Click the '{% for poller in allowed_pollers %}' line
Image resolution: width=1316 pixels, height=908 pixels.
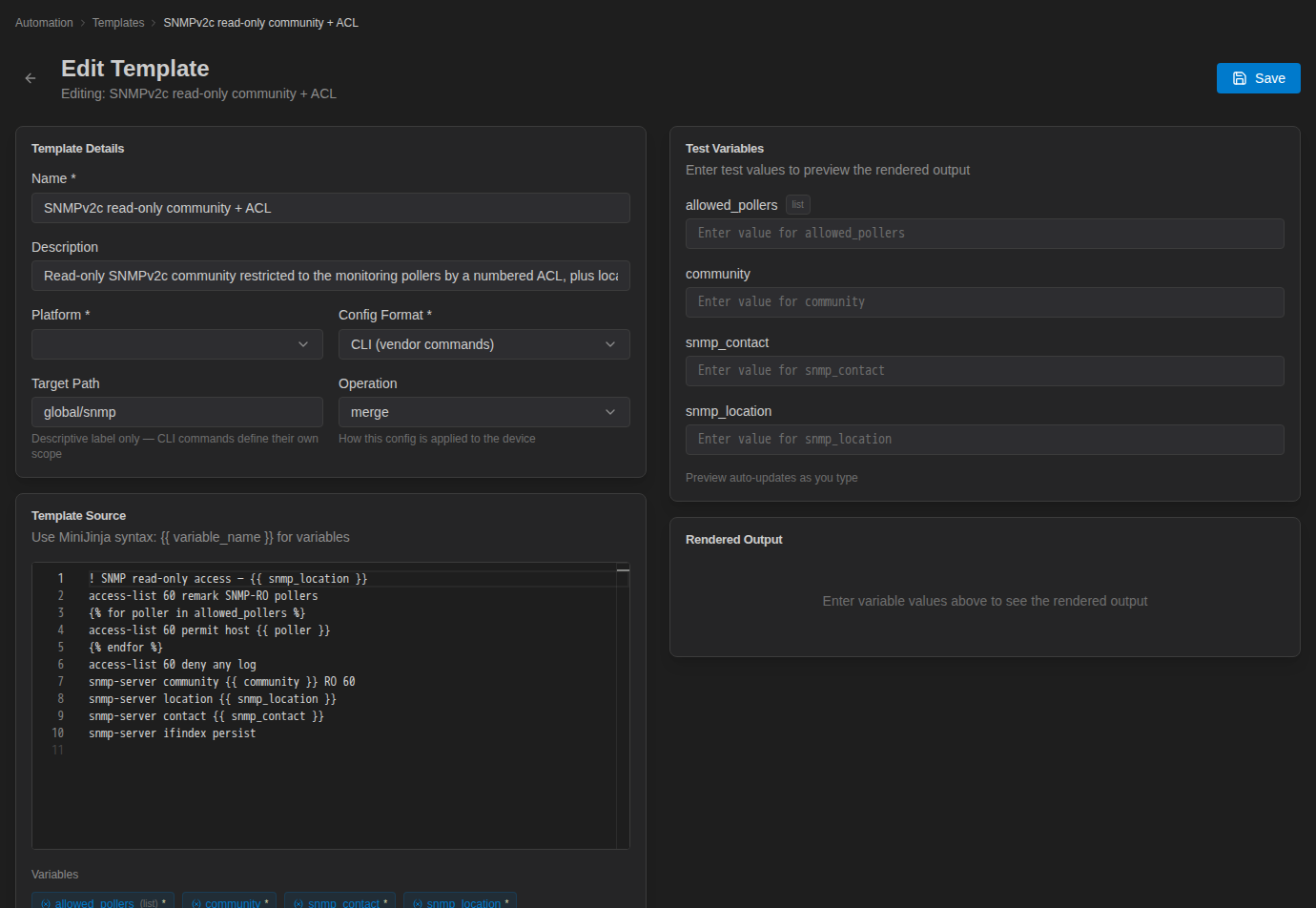(197, 613)
